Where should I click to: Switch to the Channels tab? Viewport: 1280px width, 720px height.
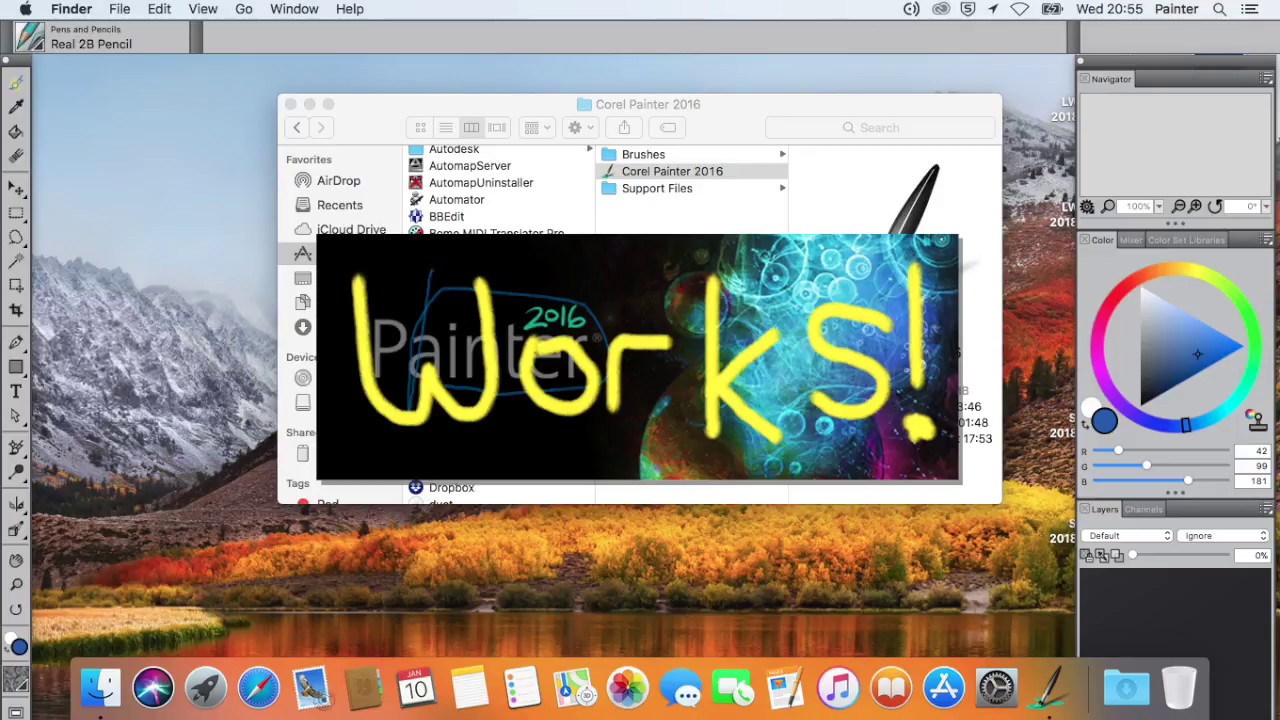[1144, 509]
